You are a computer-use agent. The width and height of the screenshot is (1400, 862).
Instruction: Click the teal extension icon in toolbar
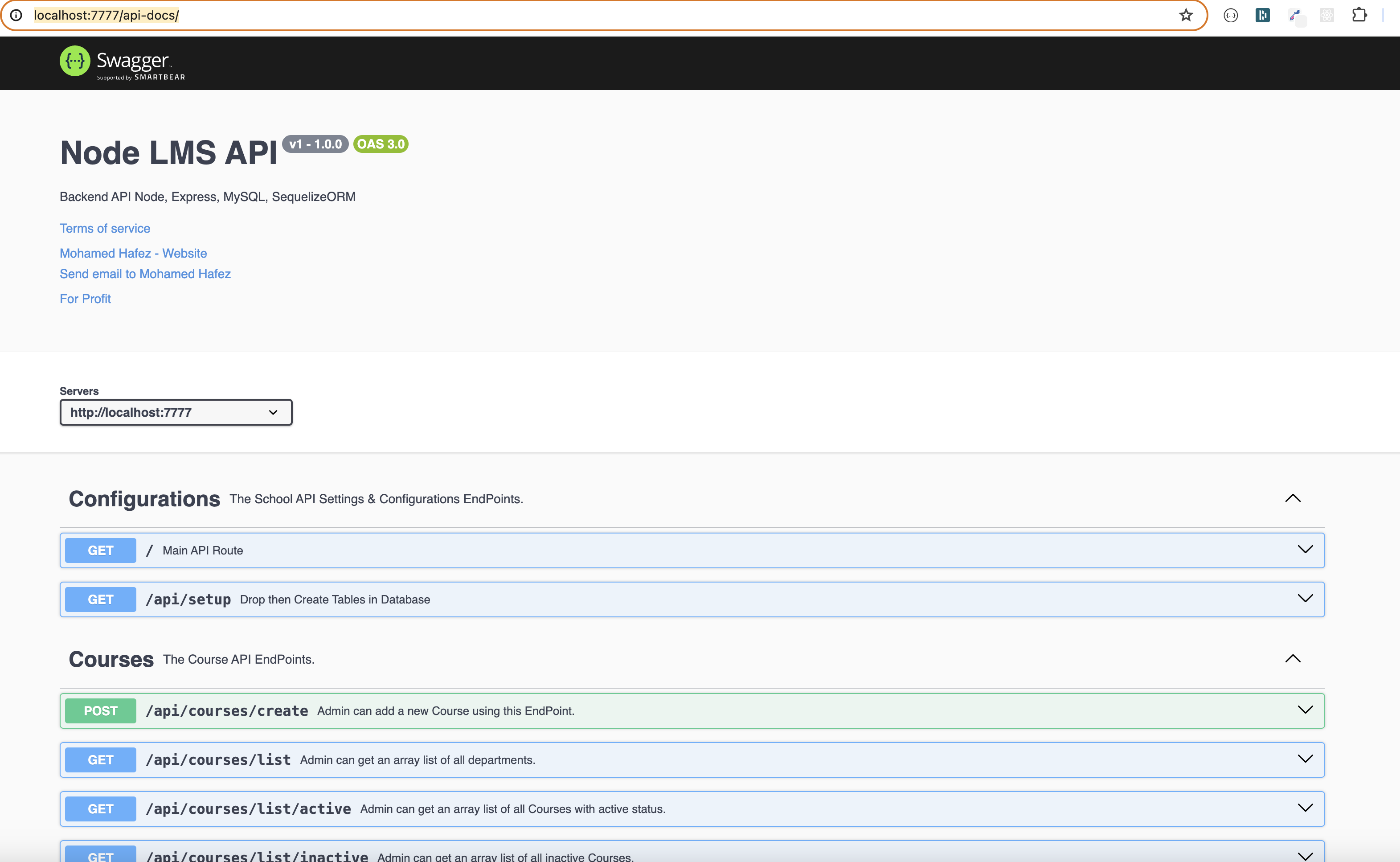[x=1262, y=16]
